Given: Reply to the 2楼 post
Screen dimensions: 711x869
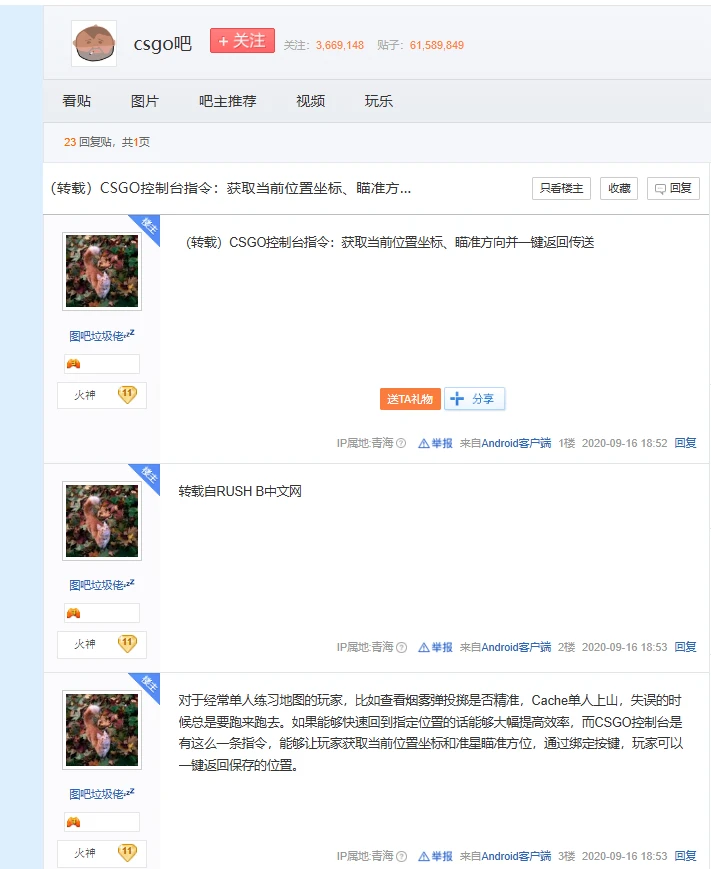Looking at the screenshot, I should click(x=686, y=647).
